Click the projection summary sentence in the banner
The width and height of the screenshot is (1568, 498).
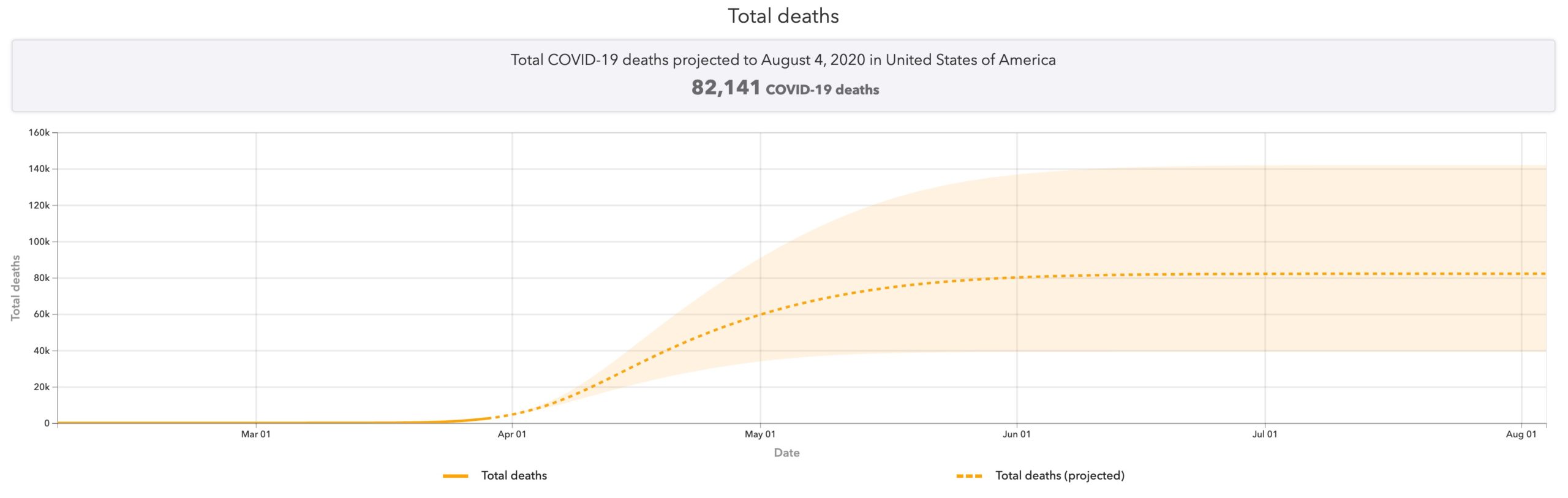(x=783, y=60)
